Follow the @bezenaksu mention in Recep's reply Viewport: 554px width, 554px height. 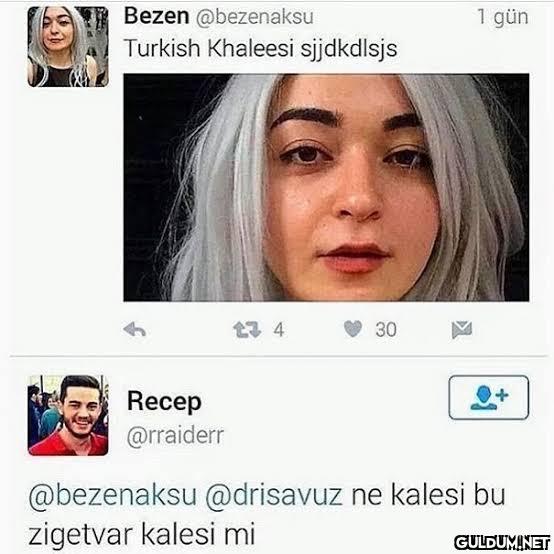coord(112,495)
